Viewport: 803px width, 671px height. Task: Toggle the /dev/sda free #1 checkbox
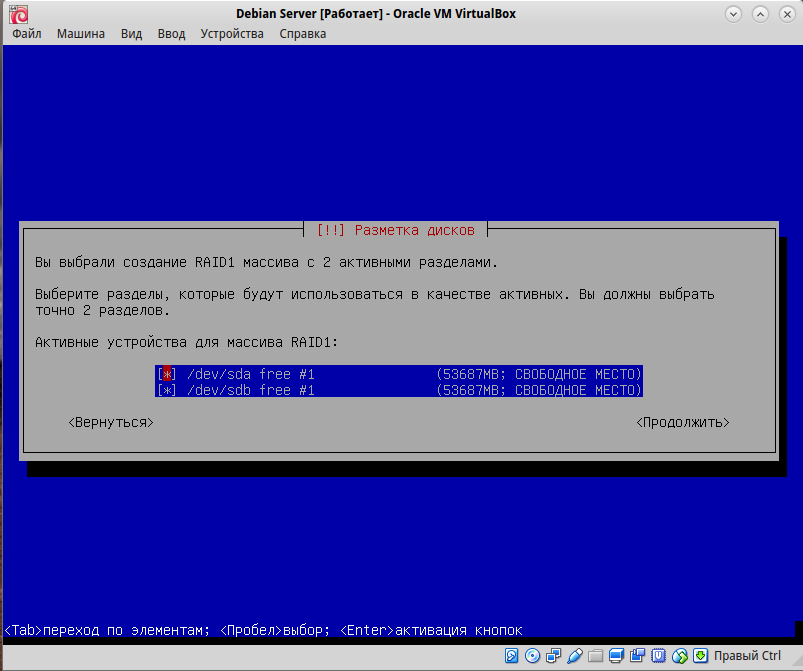tap(166, 374)
